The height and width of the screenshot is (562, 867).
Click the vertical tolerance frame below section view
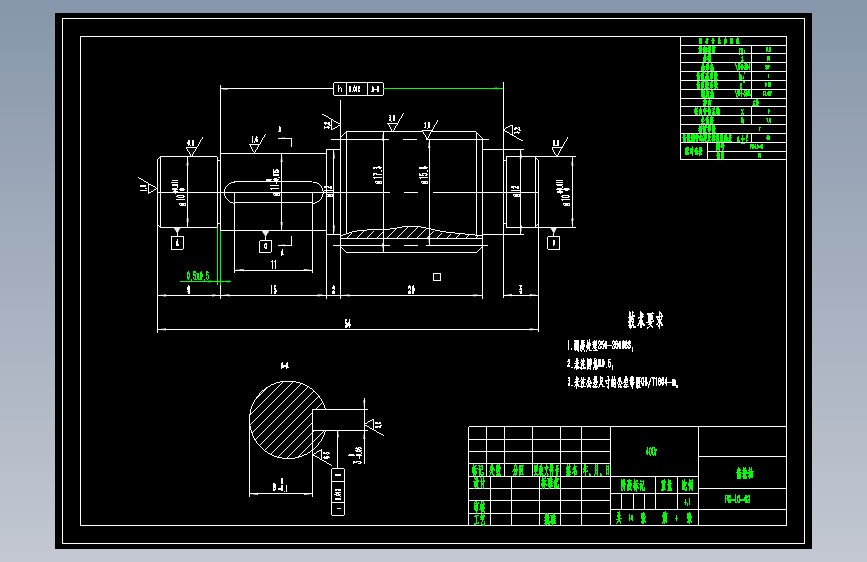(x=338, y=492)
